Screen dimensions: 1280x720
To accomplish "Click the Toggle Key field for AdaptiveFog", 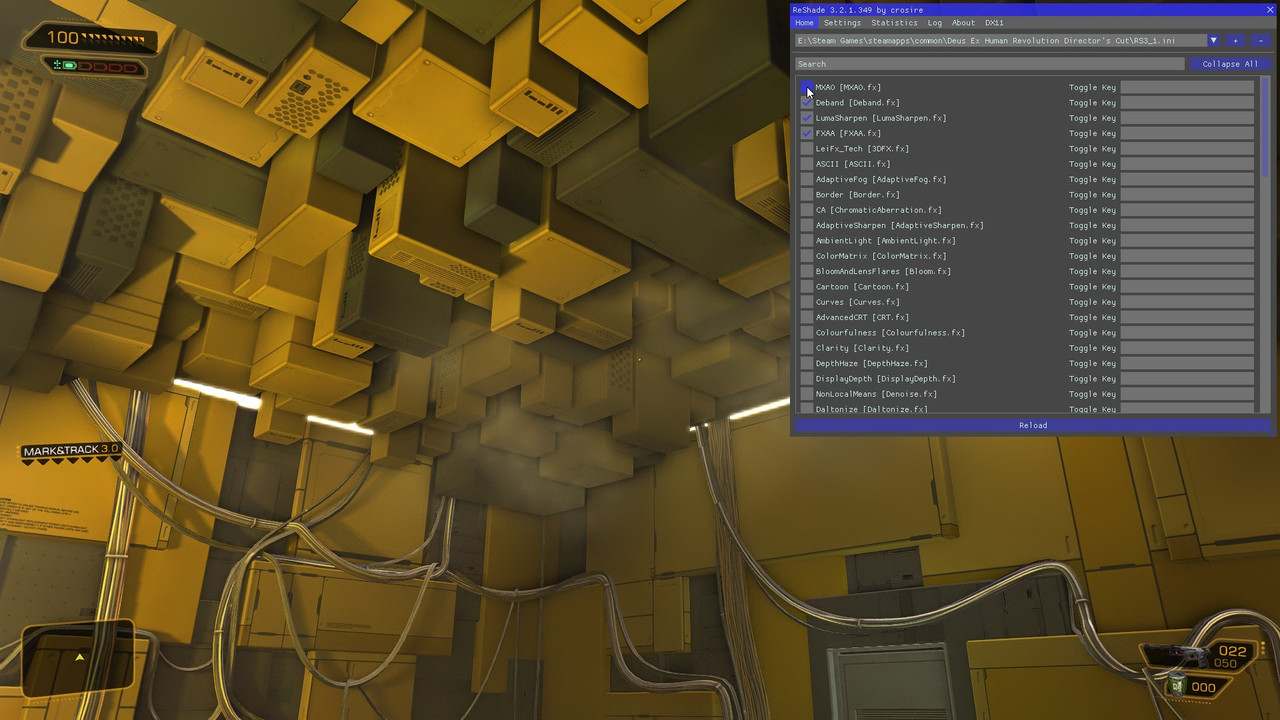I will click(x=1187, y=179).
